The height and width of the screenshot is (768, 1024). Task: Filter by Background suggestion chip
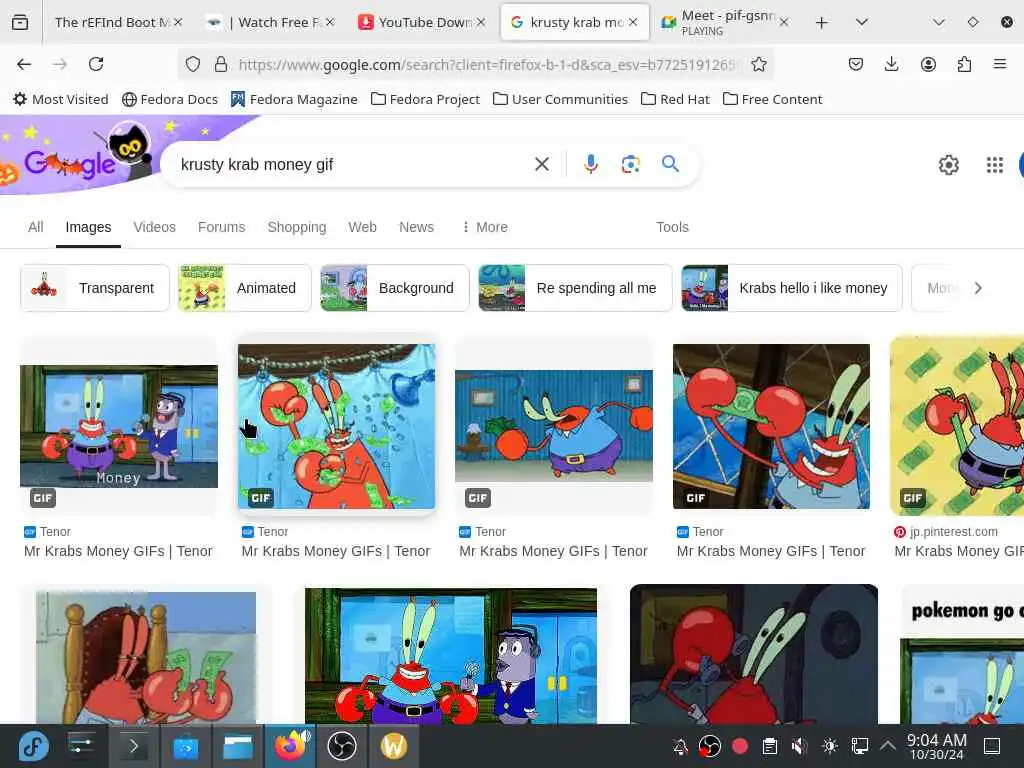[x=394, y=288]
